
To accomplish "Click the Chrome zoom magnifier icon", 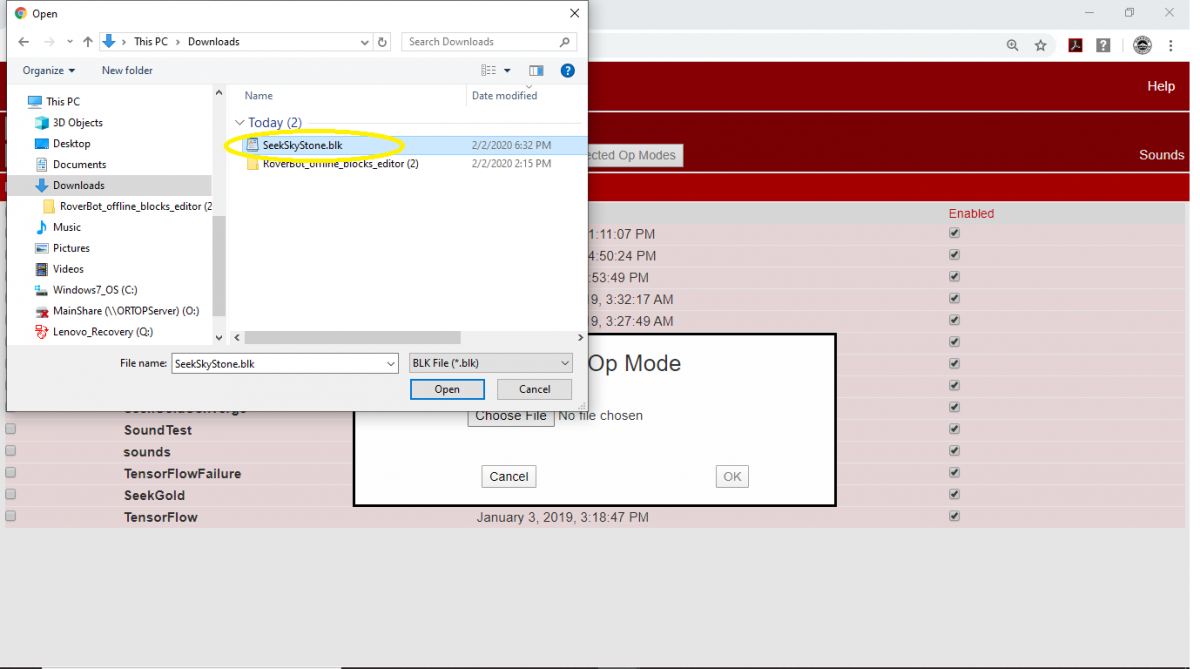I will 1012,45.
